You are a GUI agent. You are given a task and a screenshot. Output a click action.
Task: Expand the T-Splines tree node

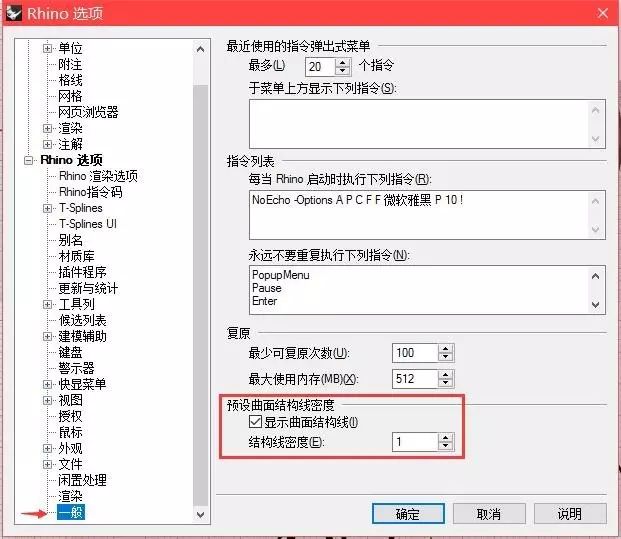(x=47, y=208)
